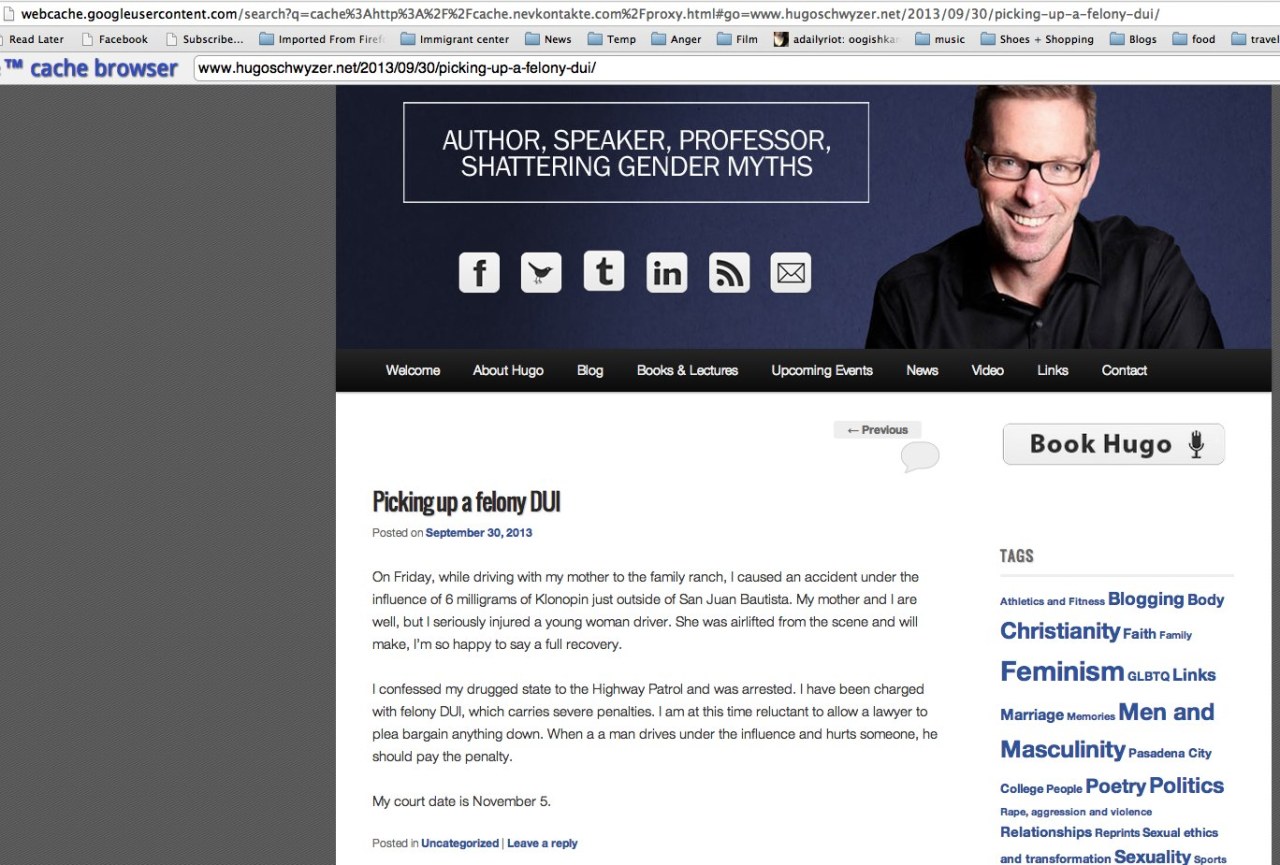Click the Leave a reply link
Screen dimensions: 1280x865
click(542, 843)
